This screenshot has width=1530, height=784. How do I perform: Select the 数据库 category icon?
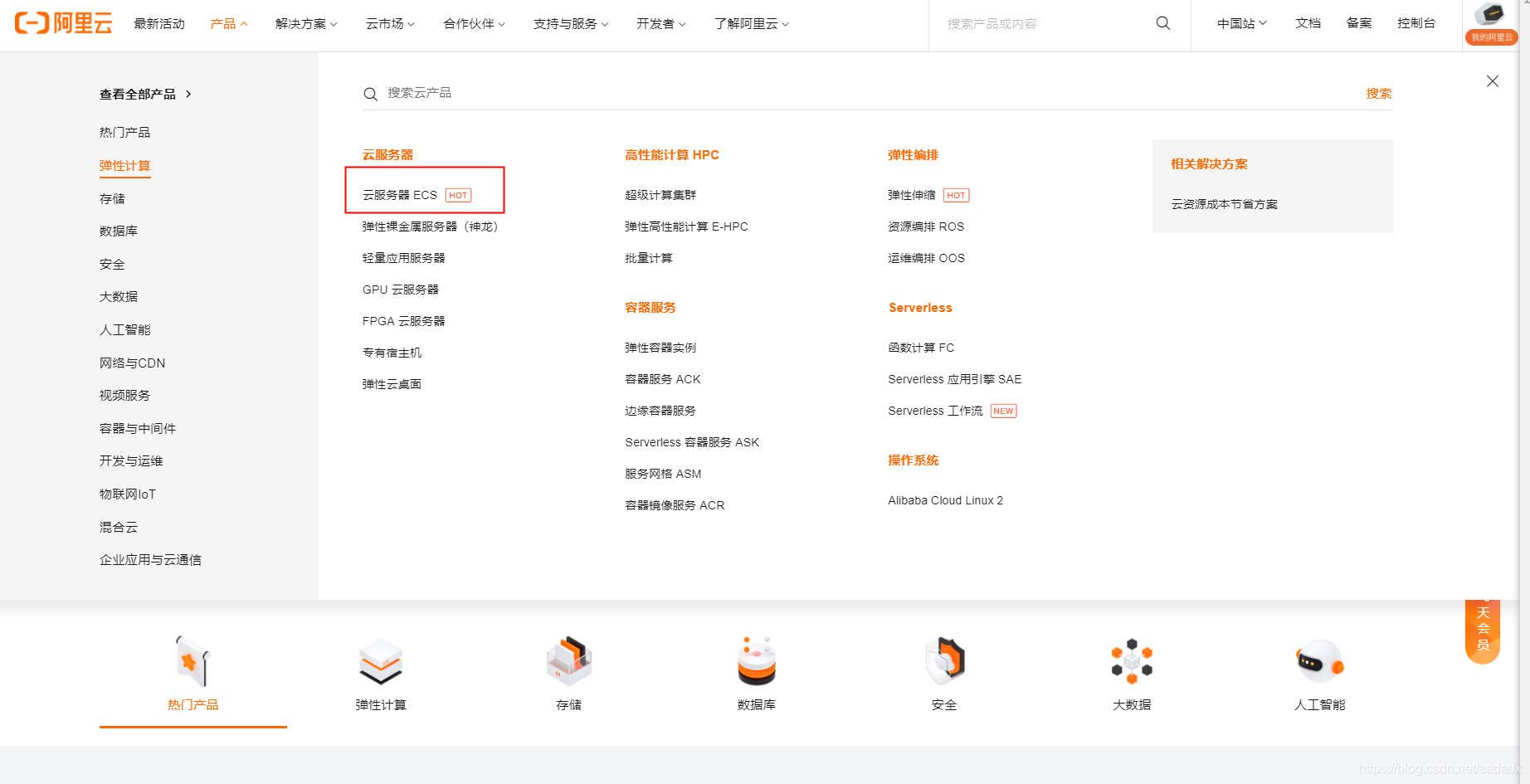757,661
